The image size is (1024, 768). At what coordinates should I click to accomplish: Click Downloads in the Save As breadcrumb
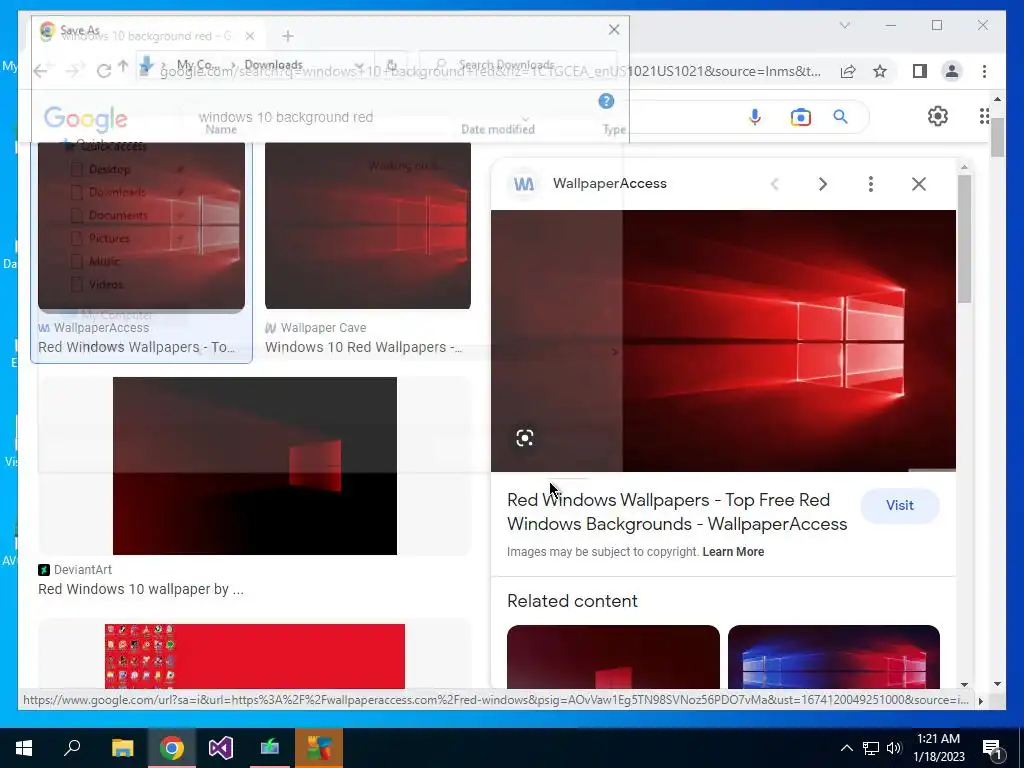273,65
